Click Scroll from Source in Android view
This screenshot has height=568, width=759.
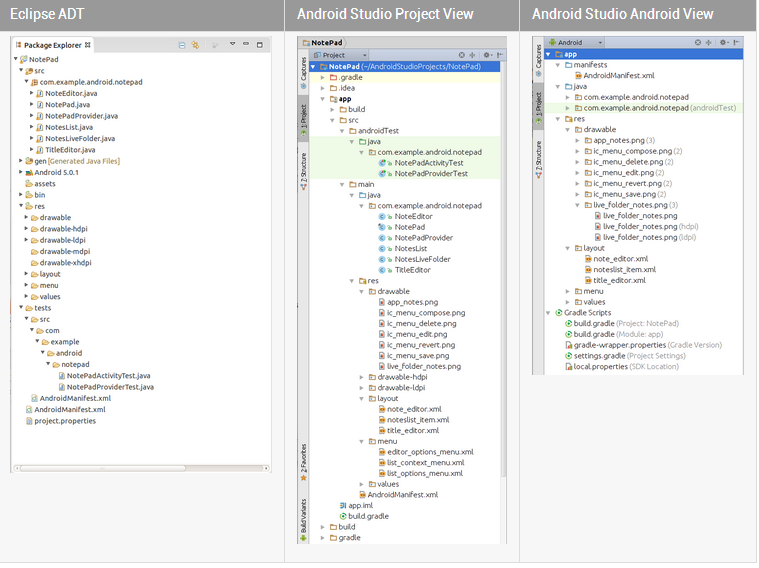[698, 43]
